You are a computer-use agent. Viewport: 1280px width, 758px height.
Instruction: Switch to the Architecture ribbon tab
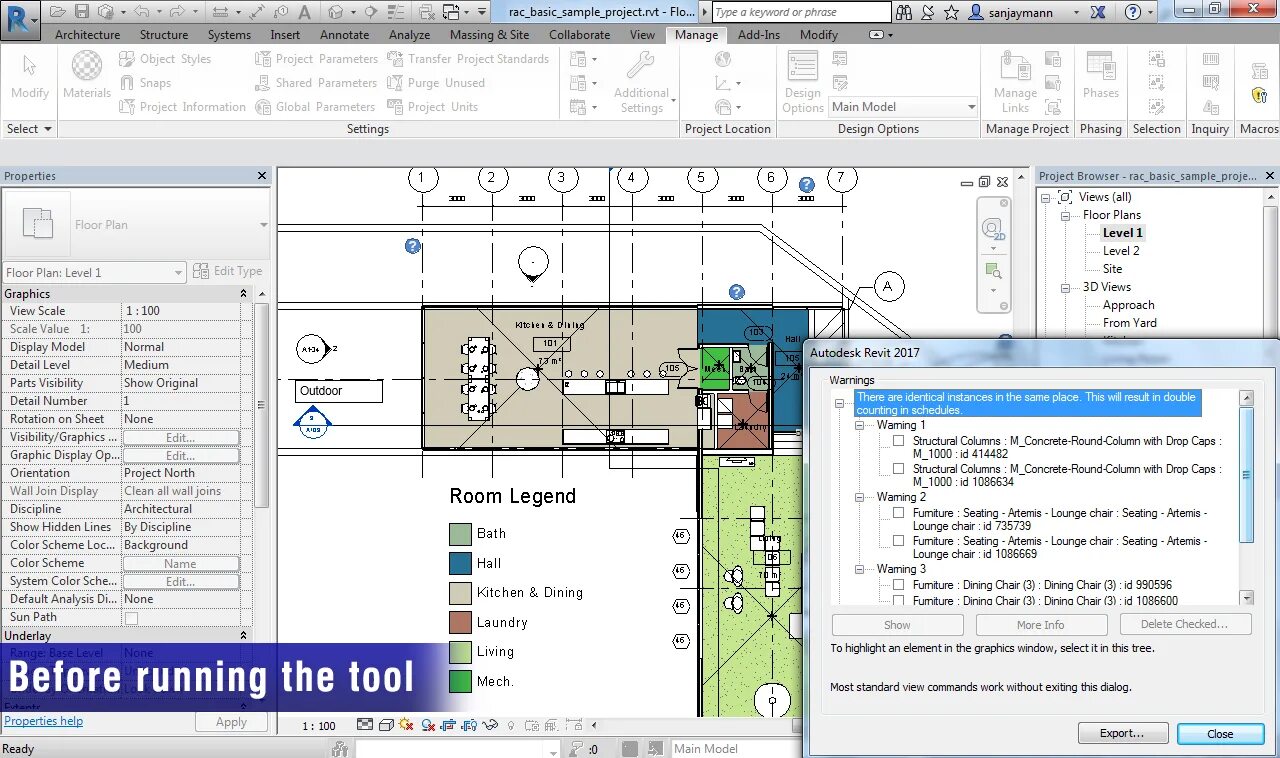[x=87, y=35]
